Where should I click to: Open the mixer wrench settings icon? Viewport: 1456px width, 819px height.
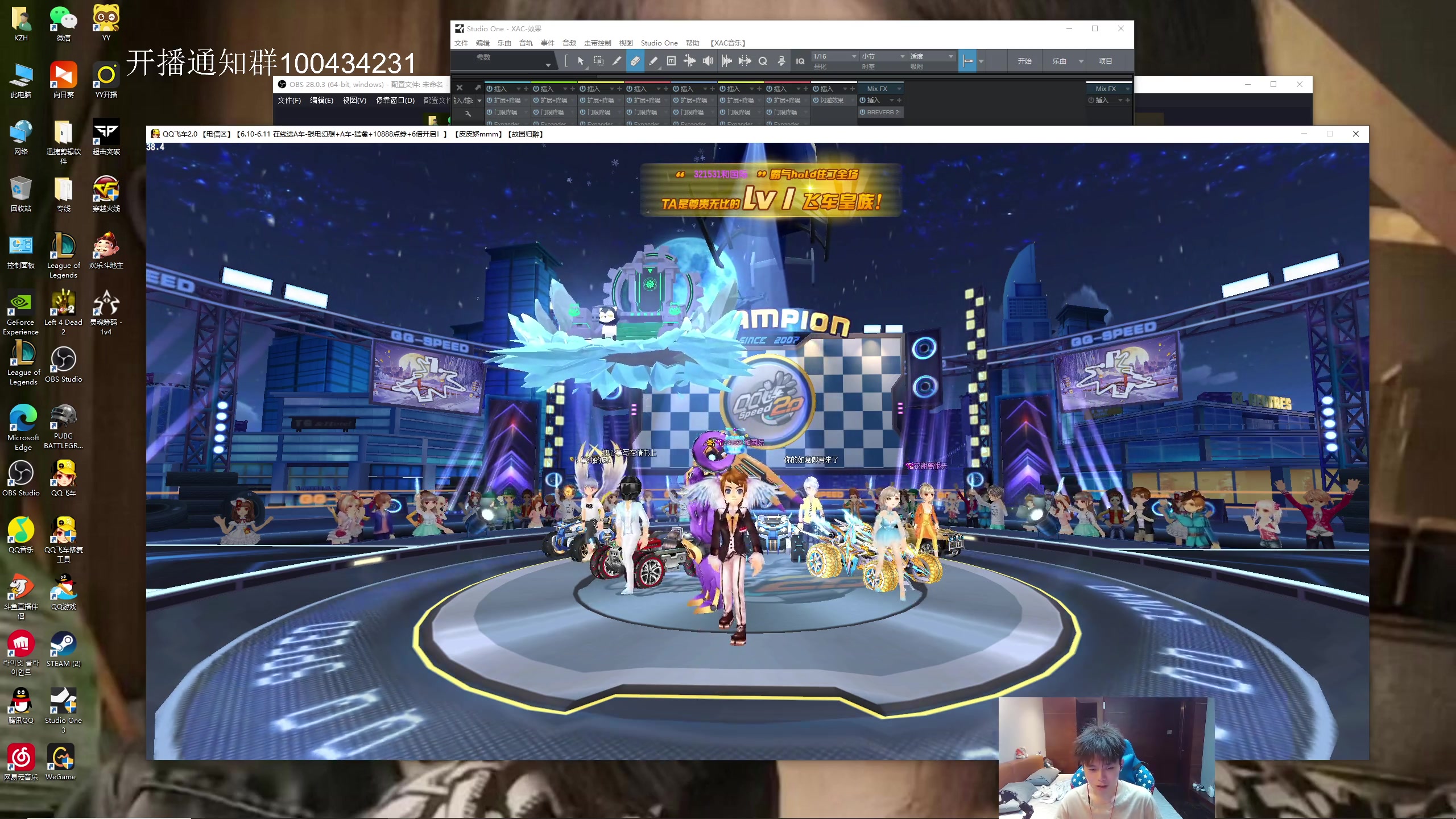(x=468, y=114)
